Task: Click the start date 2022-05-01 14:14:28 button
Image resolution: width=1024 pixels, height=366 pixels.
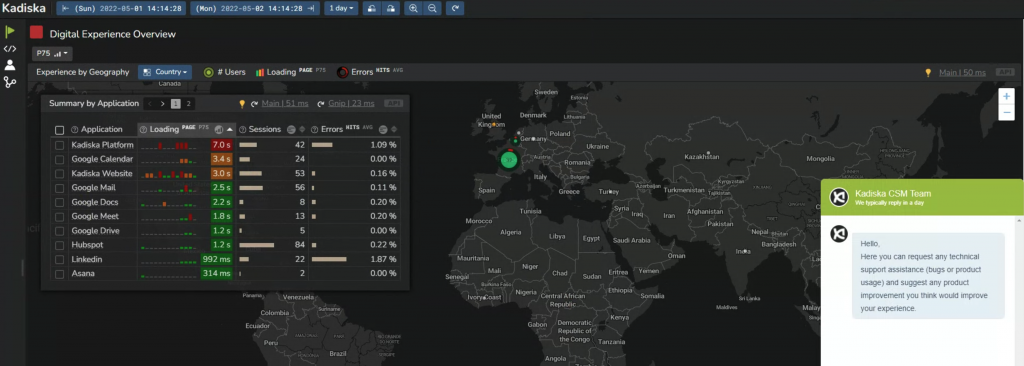Action: coord(121,8)
